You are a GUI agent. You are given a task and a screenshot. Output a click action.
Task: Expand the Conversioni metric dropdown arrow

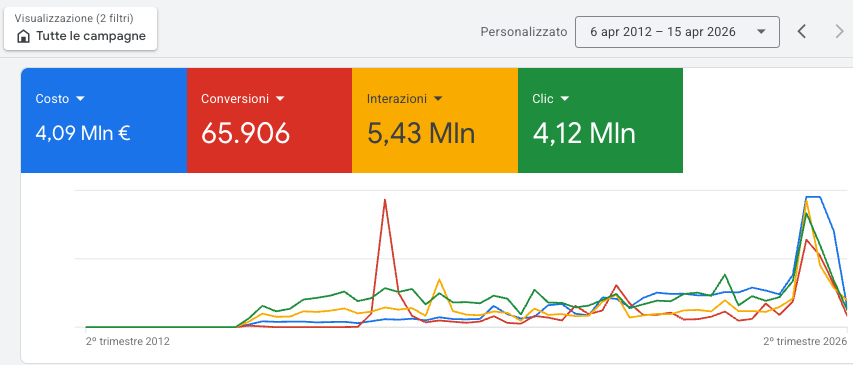click(x=280, y=99)
